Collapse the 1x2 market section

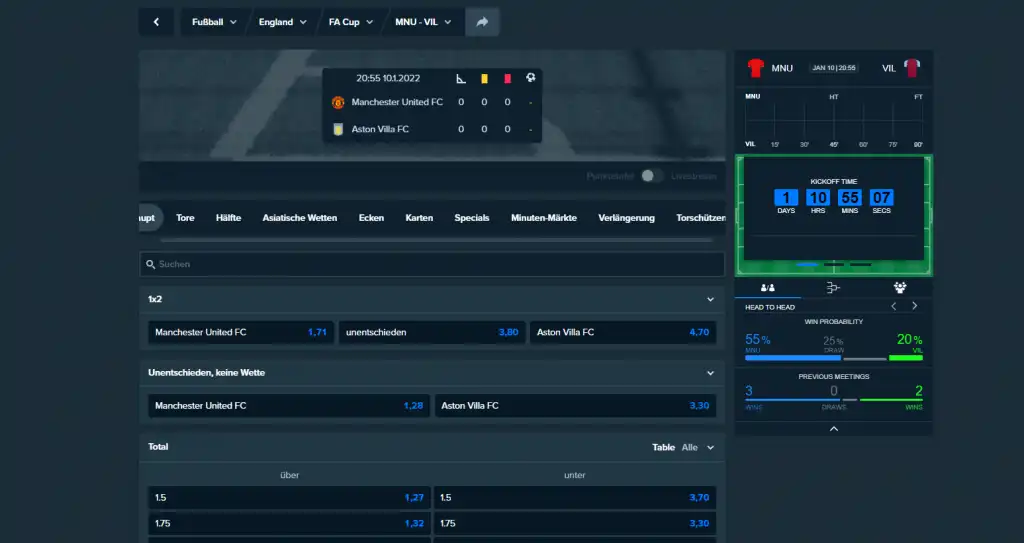(x=711, y=299)
